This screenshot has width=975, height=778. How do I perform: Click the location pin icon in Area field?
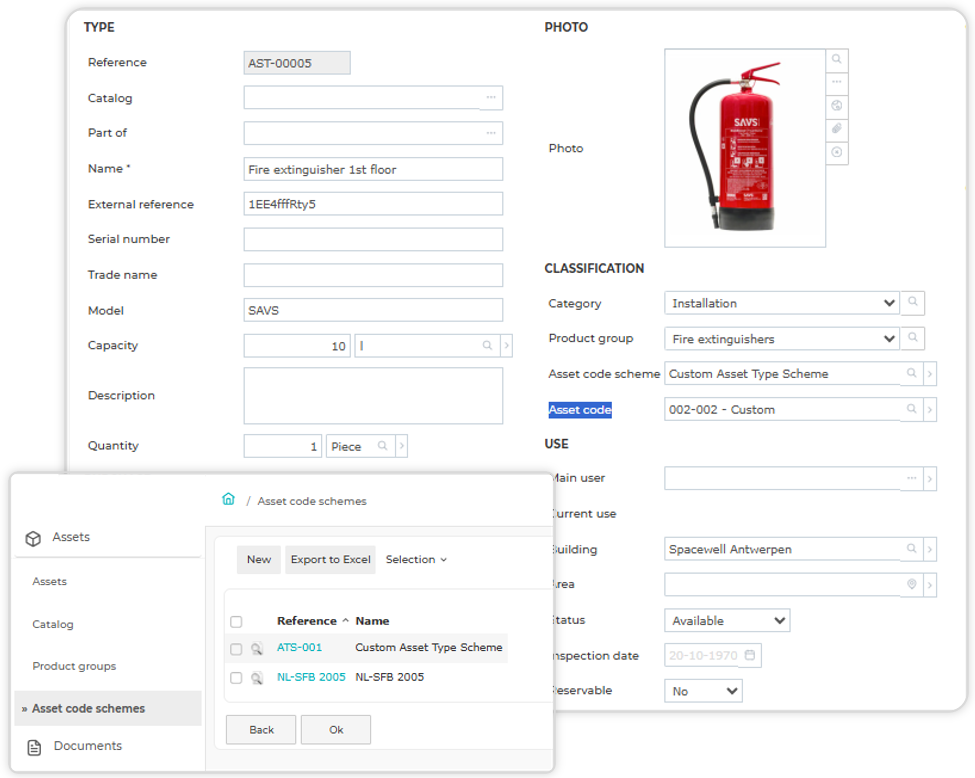(x=911, y=585)
